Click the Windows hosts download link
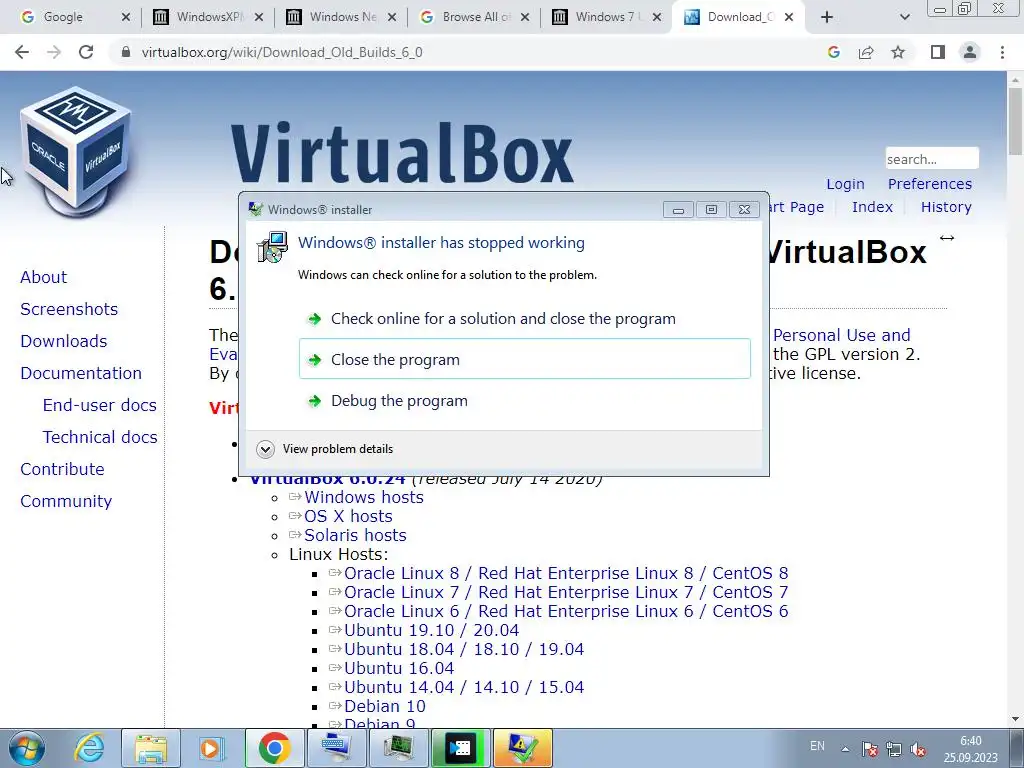The height and width of the screenshot is (768, 1024). (364, 497)
